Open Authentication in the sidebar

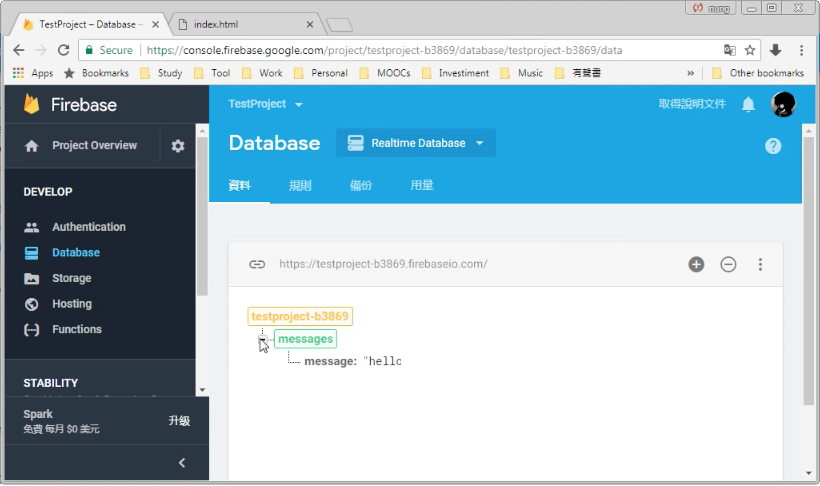[88, 227]
